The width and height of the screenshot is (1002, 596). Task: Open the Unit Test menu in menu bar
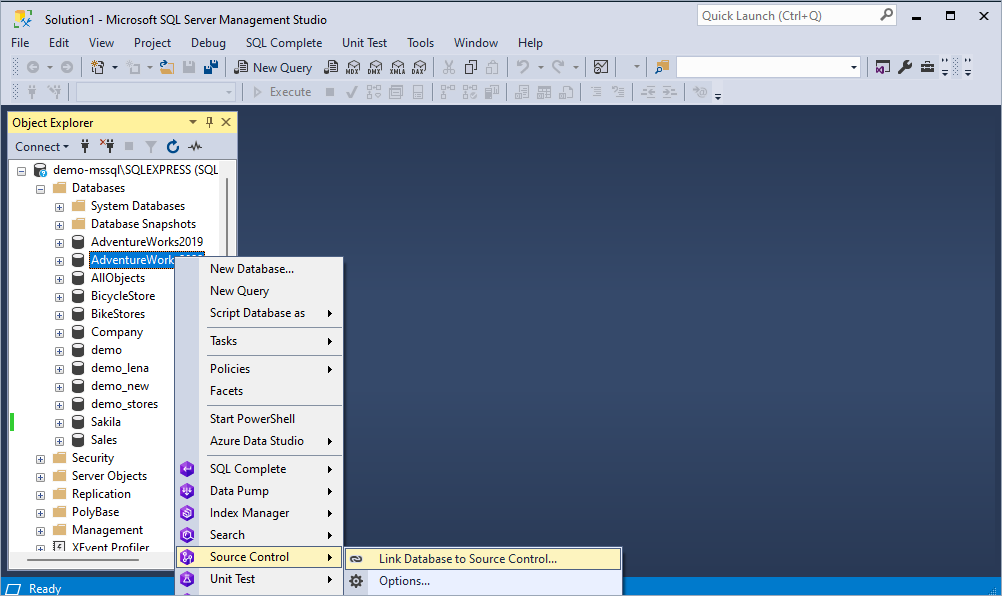364,43
